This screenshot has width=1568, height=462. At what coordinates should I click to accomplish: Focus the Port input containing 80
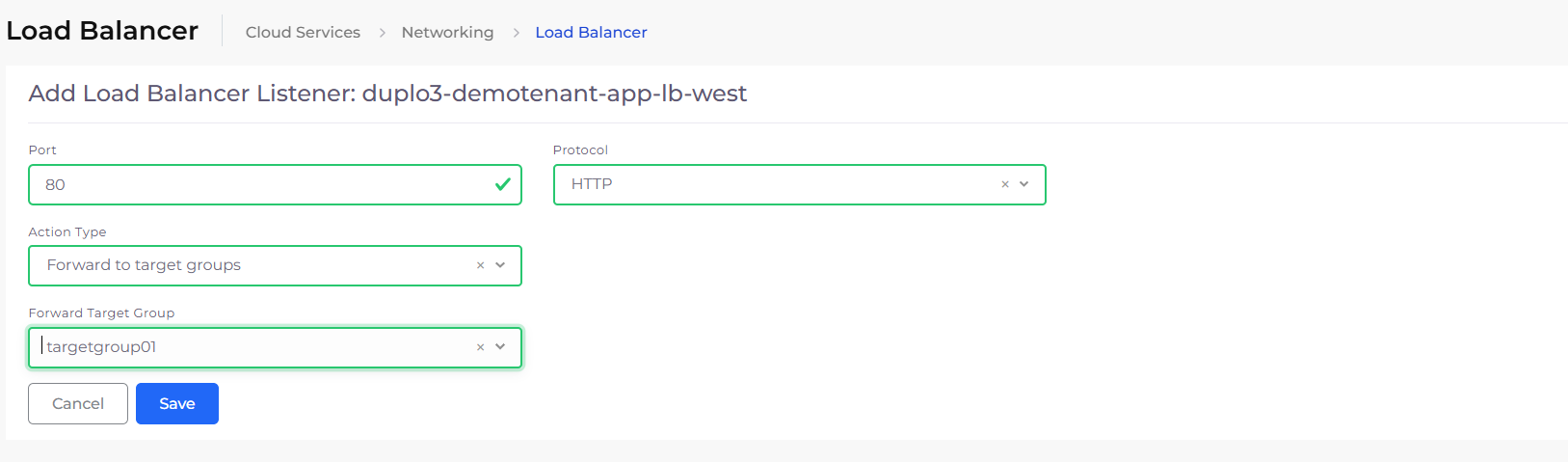pyautogui.click(x=275, y=184)
